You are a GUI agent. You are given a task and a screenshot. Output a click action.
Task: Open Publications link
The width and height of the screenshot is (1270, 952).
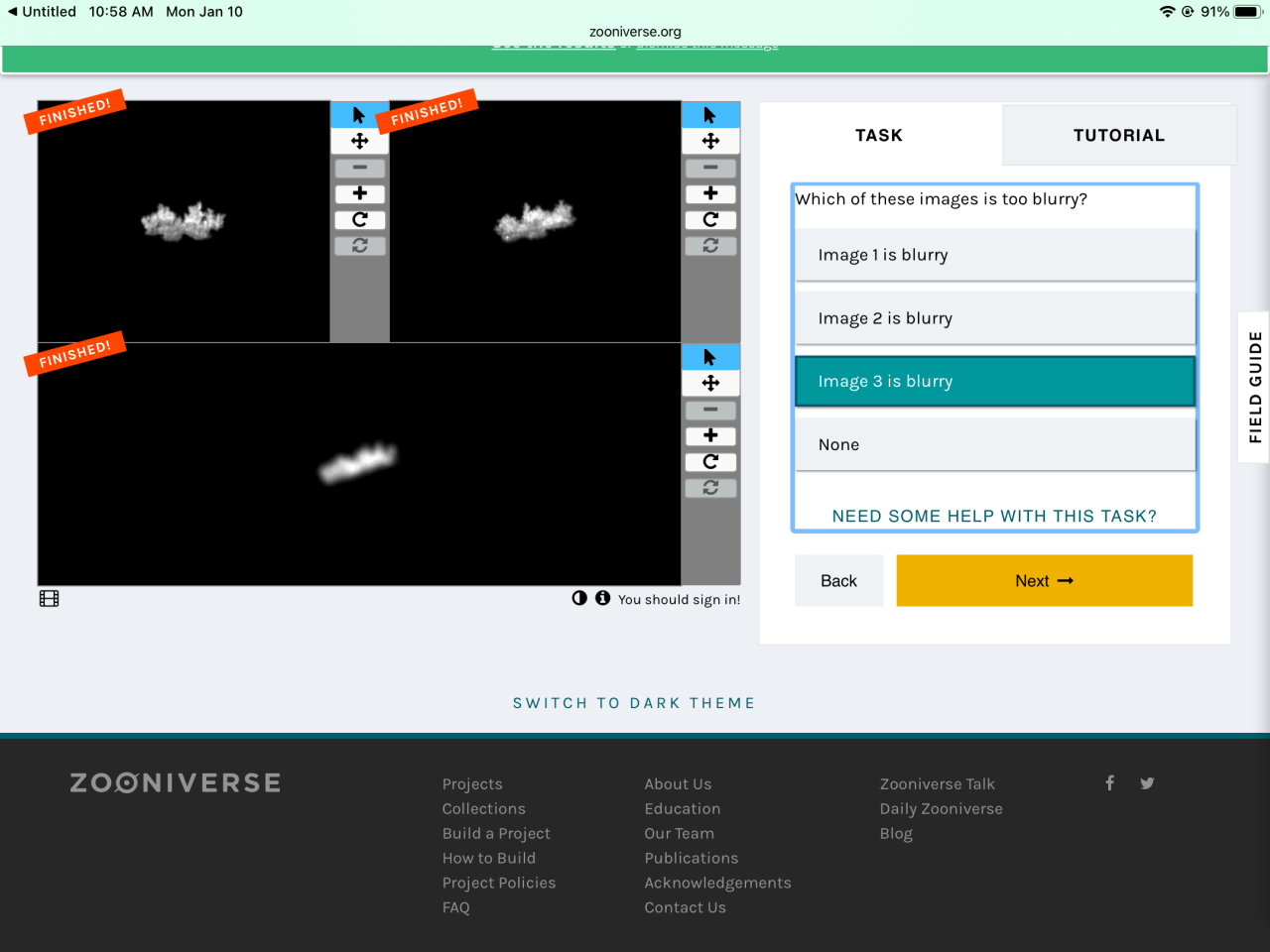tap(692, 858)
